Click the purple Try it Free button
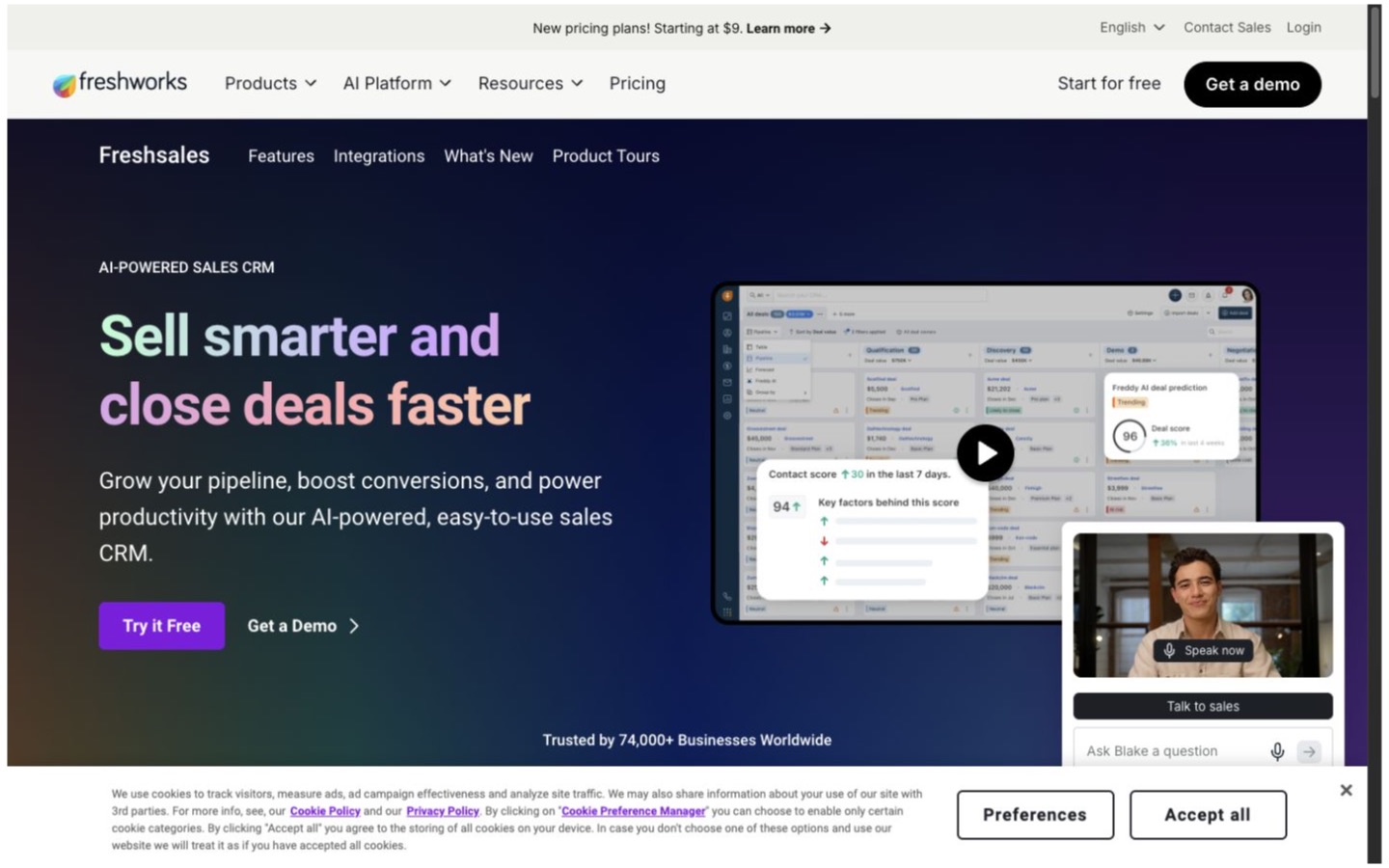The width and height of the screenshot is (1389, 868). (161, 626)
